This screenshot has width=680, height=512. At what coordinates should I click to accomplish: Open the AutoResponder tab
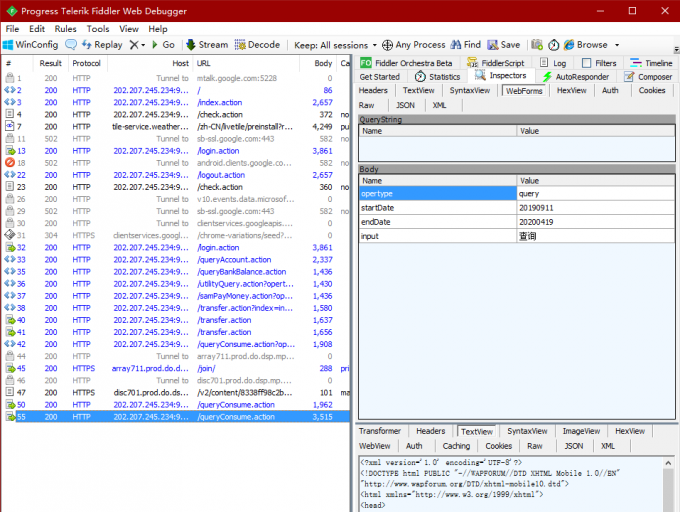[576, 77]
